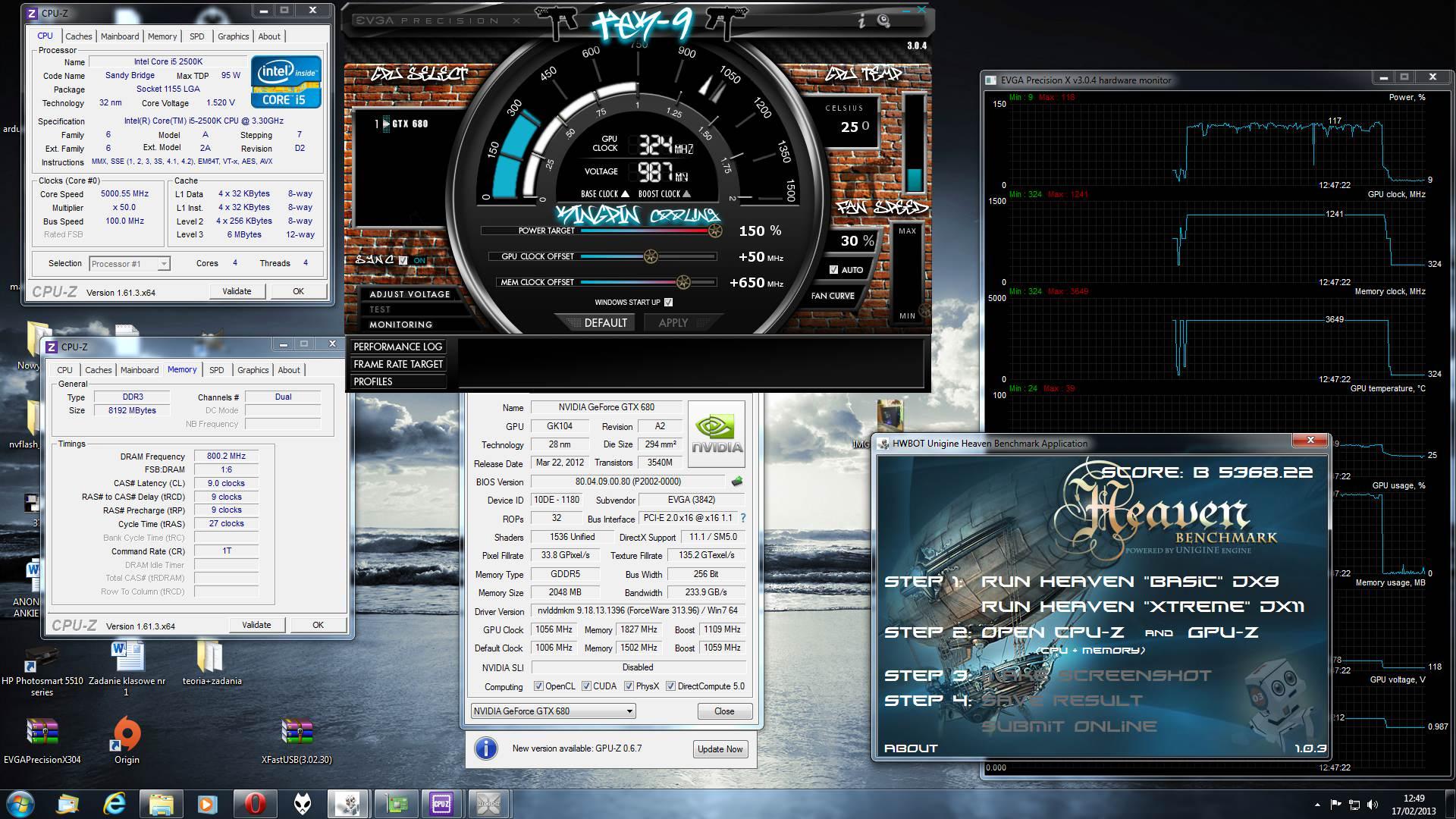
Task: Click the information icon in GPU-Z update bar
Action: coord(485,748)
